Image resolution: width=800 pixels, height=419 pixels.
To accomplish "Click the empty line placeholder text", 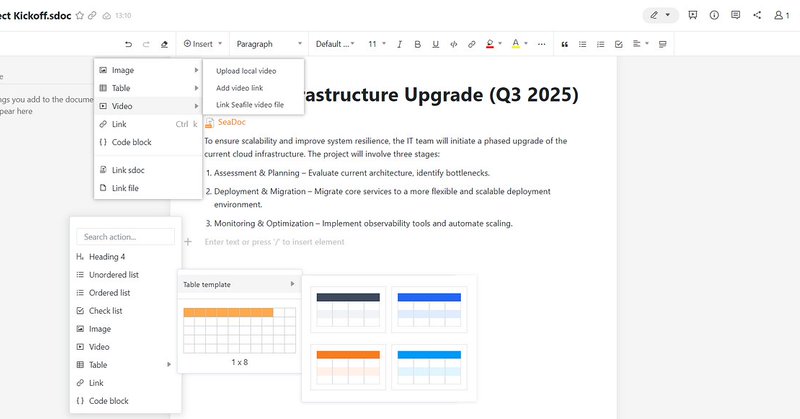I will coord(274,242).
